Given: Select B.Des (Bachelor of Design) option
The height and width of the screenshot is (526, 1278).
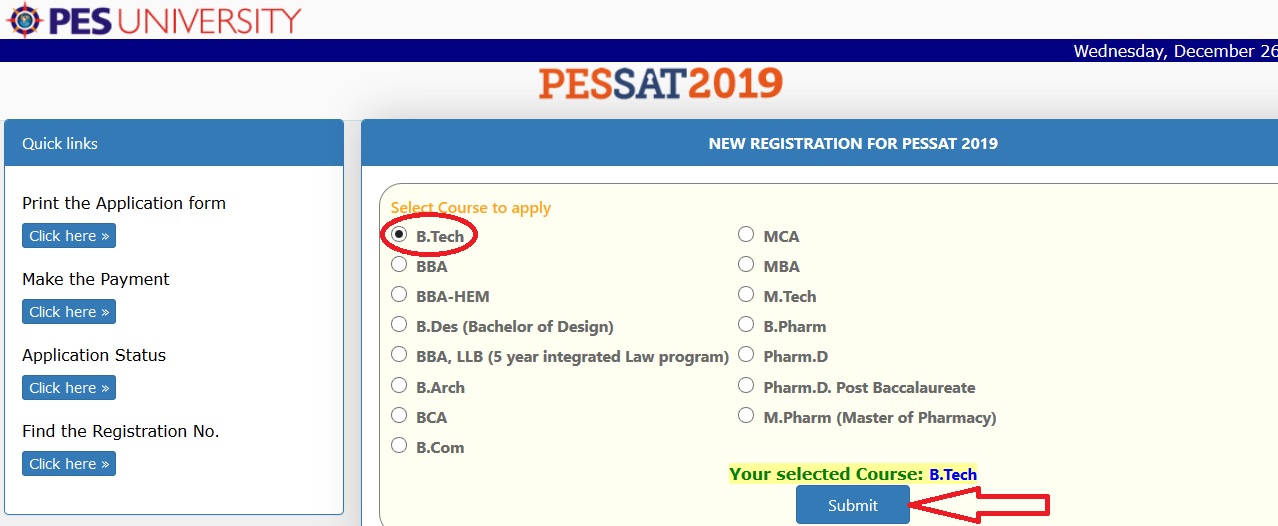Looking at the screenshot, I should tap(399, 325).
